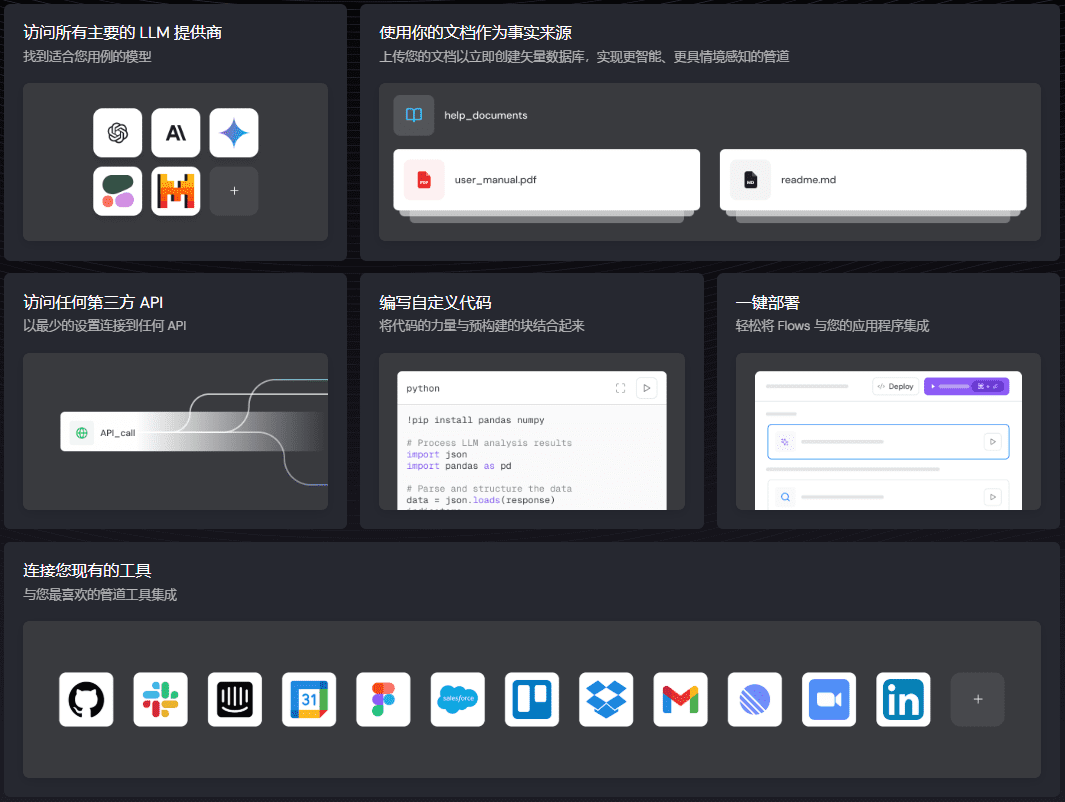Click the 'import pandas as pd' line

coord(459,466)
